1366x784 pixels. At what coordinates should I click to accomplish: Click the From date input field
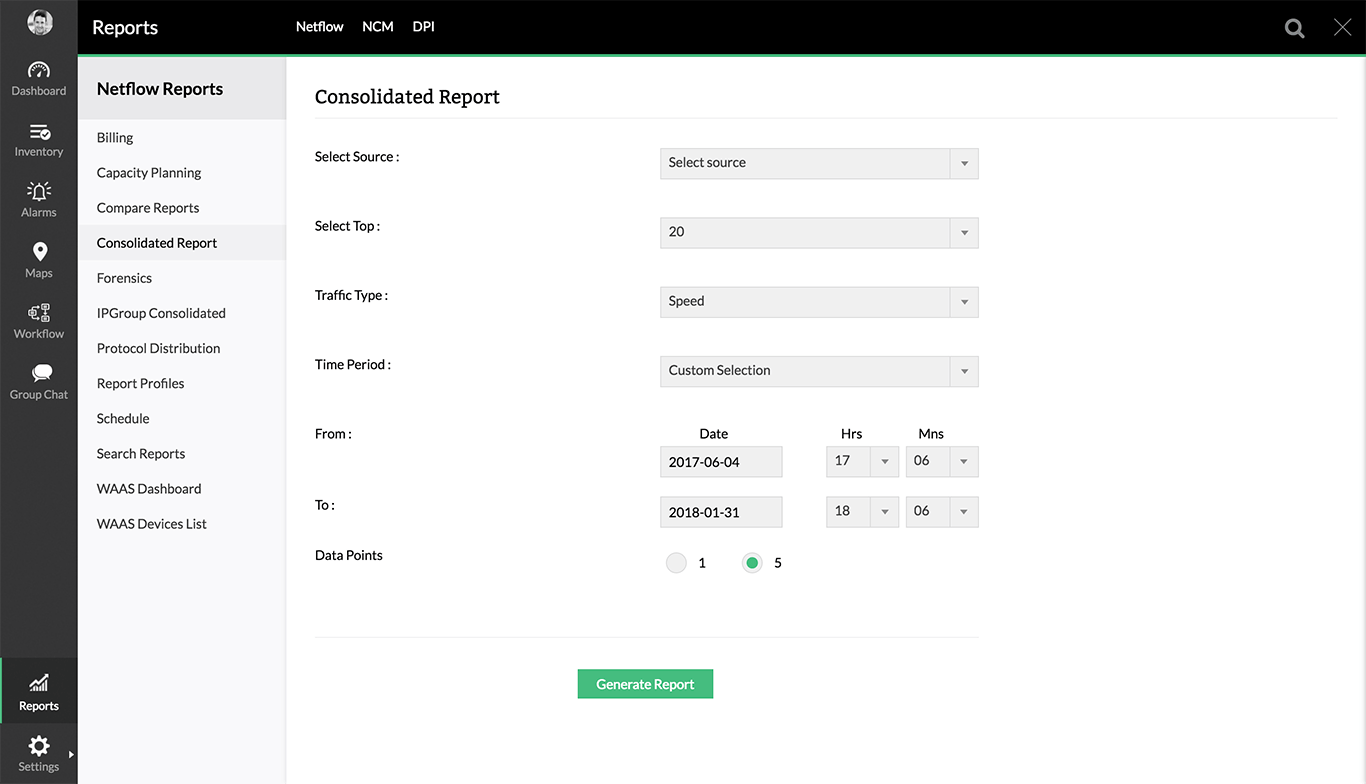click(x=721, y=462)
